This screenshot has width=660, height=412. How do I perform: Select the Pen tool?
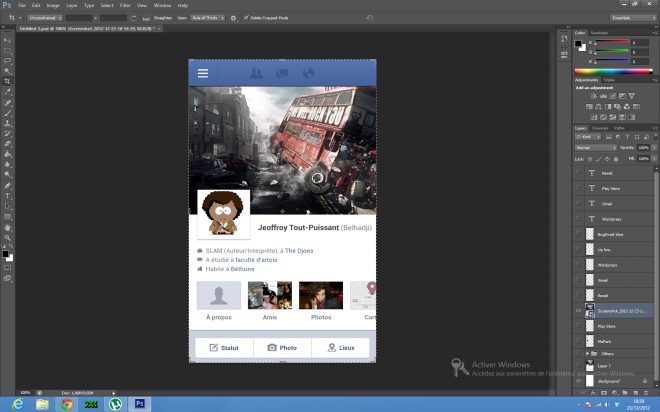(8, 186)
